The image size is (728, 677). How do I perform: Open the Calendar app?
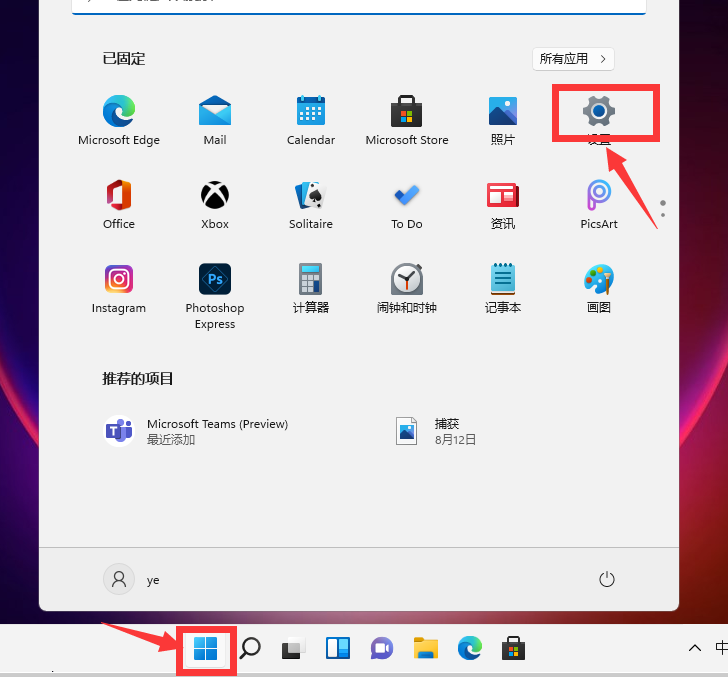coord(311,120)
